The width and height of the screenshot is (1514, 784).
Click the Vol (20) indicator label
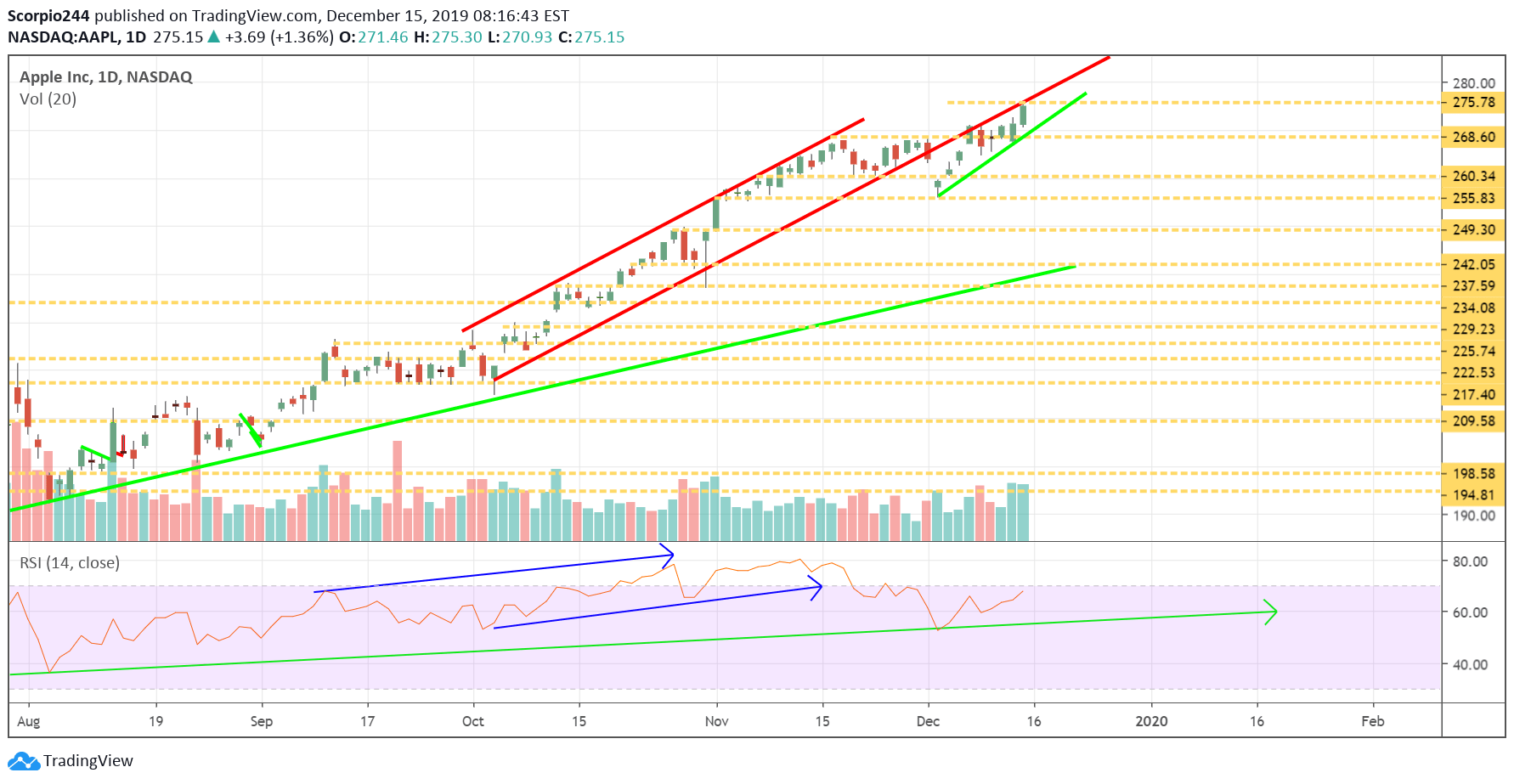[x=48, y=99]
